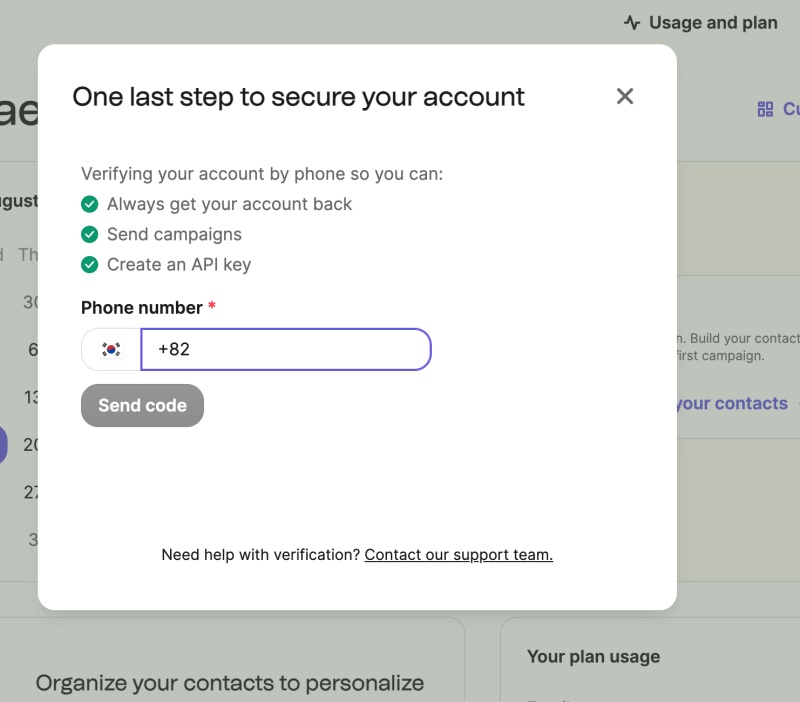Viewport: 800px width, 702px height.
Task: Select day 27 in the calendar
Action: pos(31,492)
